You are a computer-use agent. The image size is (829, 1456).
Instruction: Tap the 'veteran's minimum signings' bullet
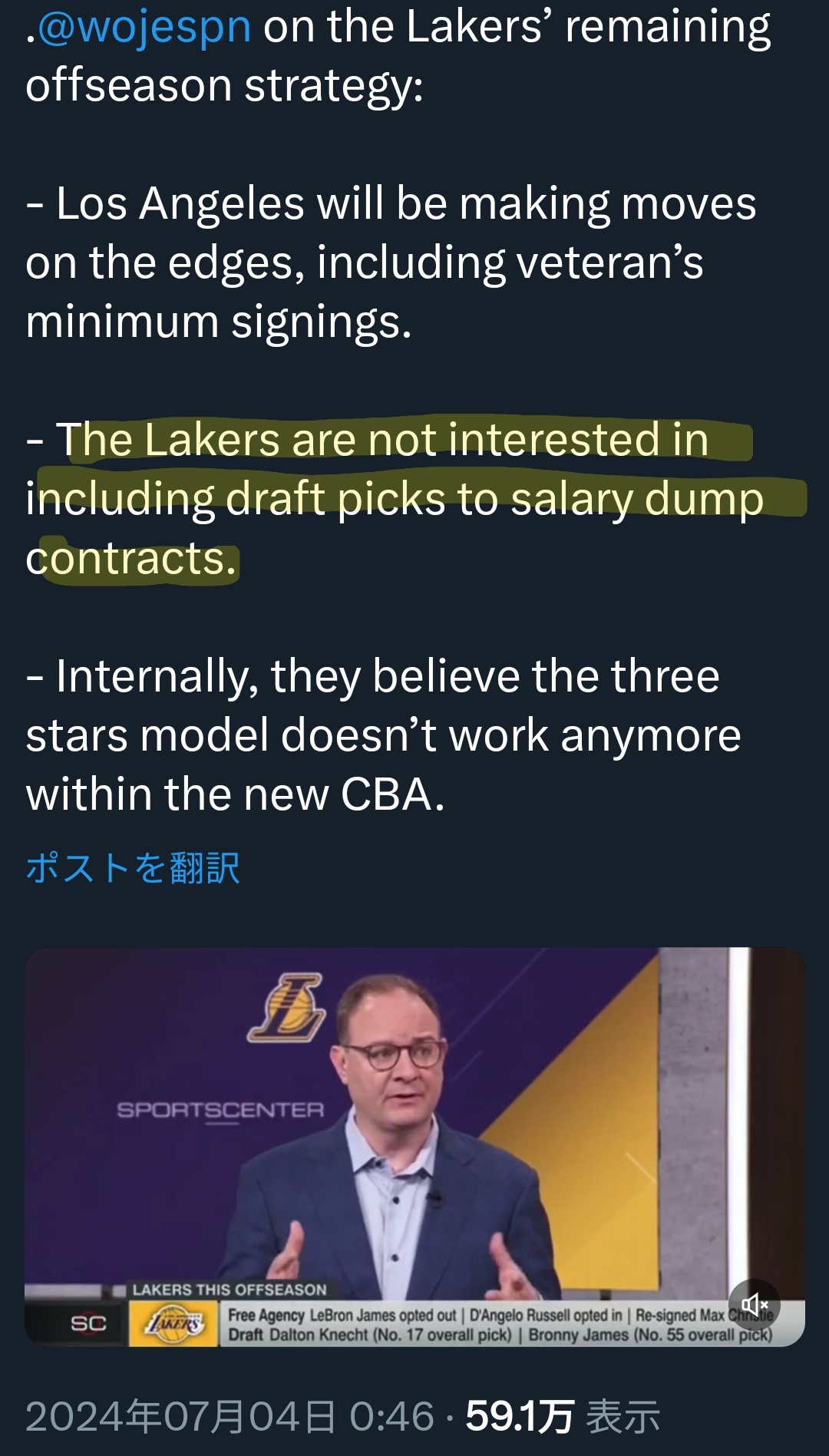(365, 292)
